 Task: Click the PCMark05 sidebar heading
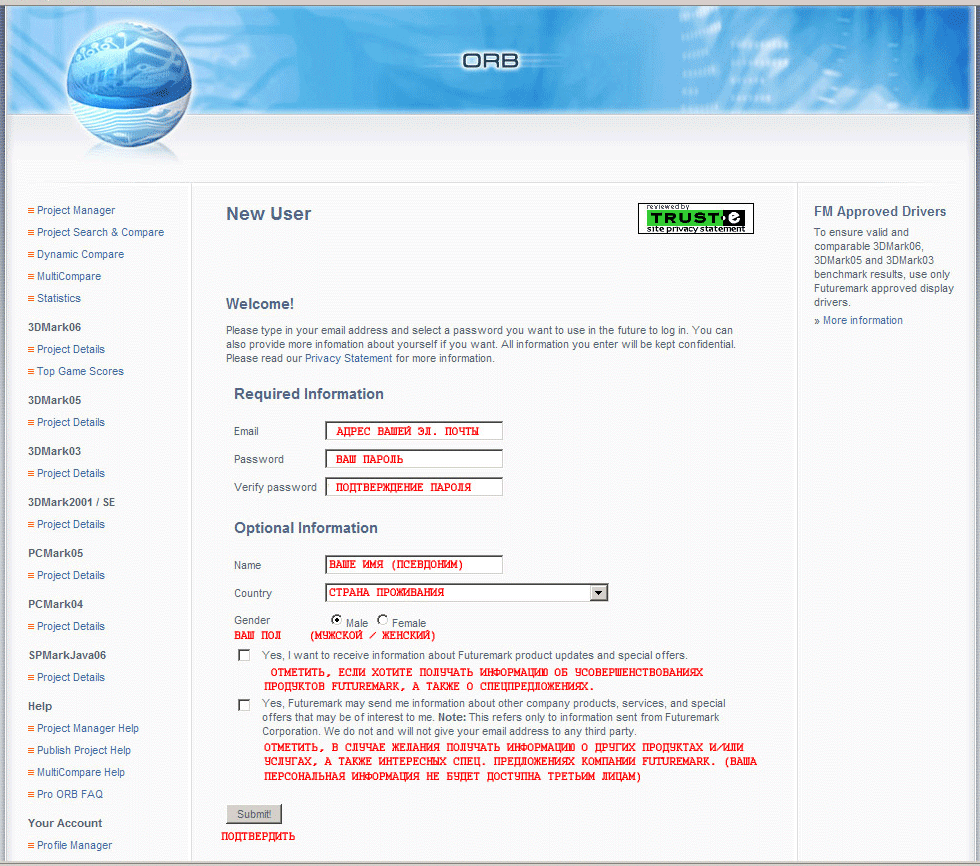[x=56, y=554]
